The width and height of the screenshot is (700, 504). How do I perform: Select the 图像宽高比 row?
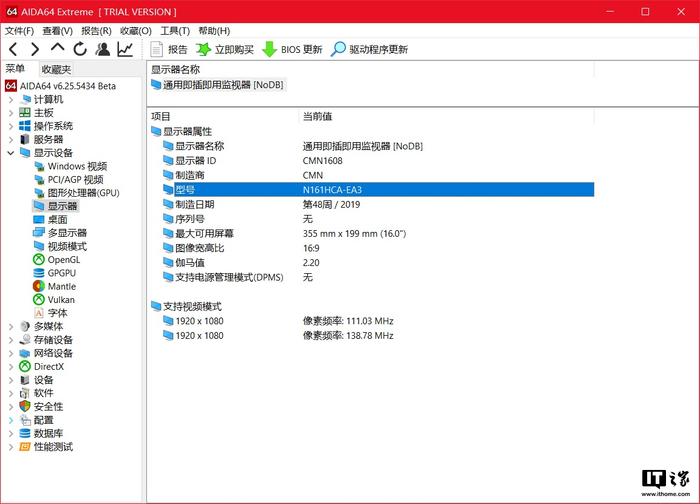pos(378,248)
